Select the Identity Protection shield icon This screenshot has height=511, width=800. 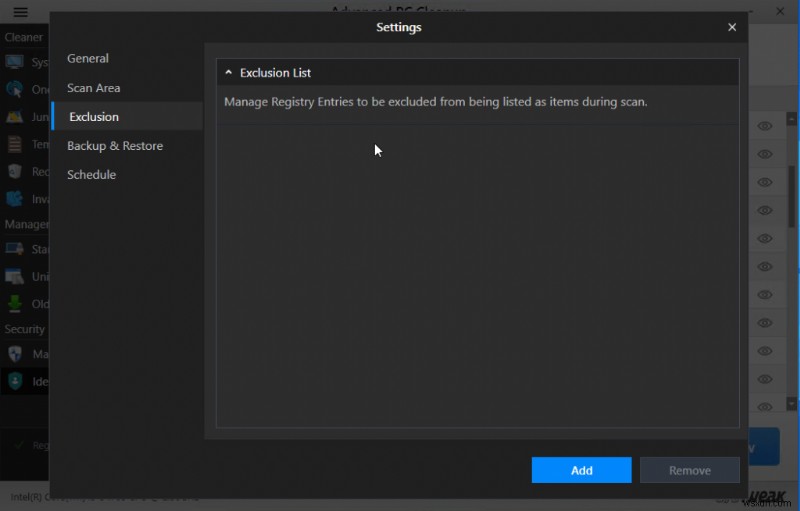point(15,381)
